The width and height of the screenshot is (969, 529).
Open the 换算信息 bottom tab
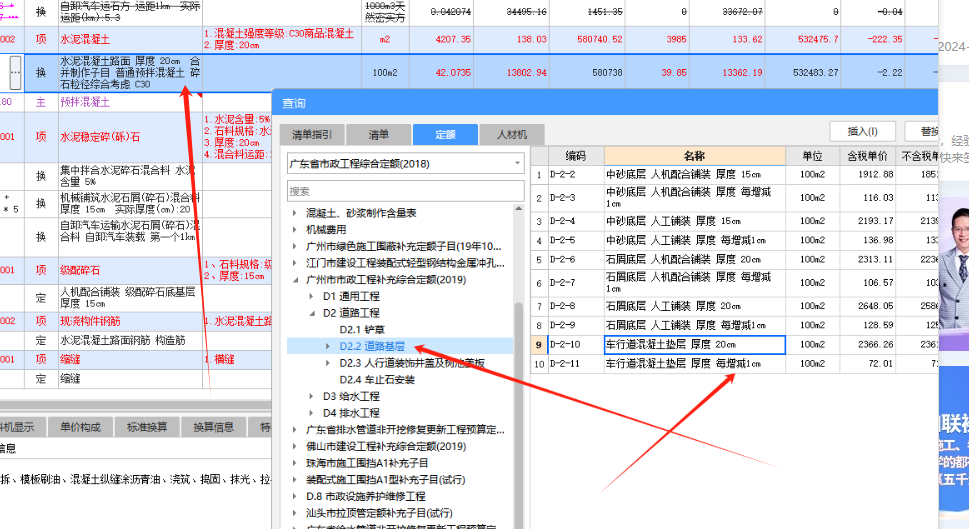tap(213, 427)
